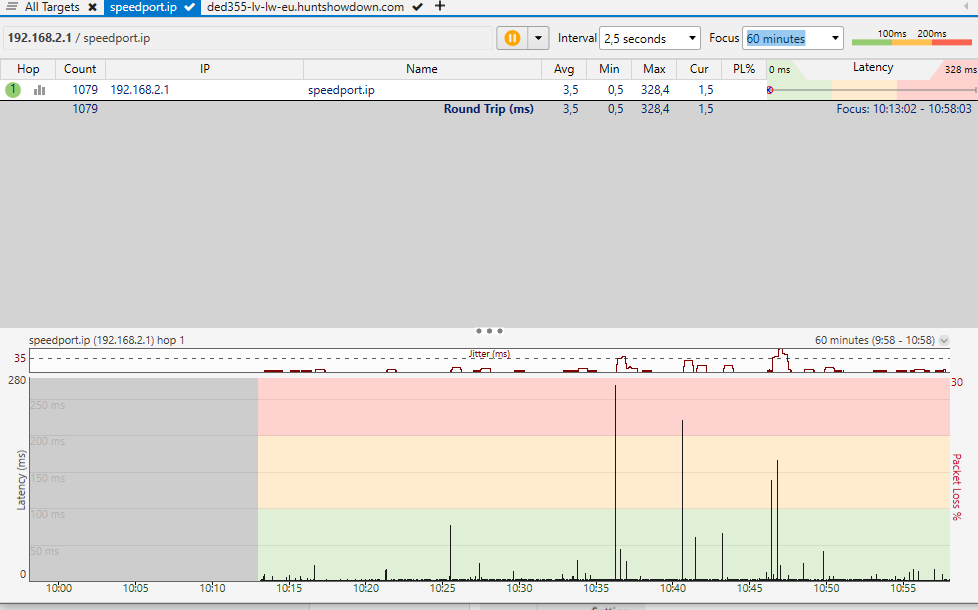Click the target address field 192.168.2.1 / speedport.ip
978x610 pixels.
(248, 38)
